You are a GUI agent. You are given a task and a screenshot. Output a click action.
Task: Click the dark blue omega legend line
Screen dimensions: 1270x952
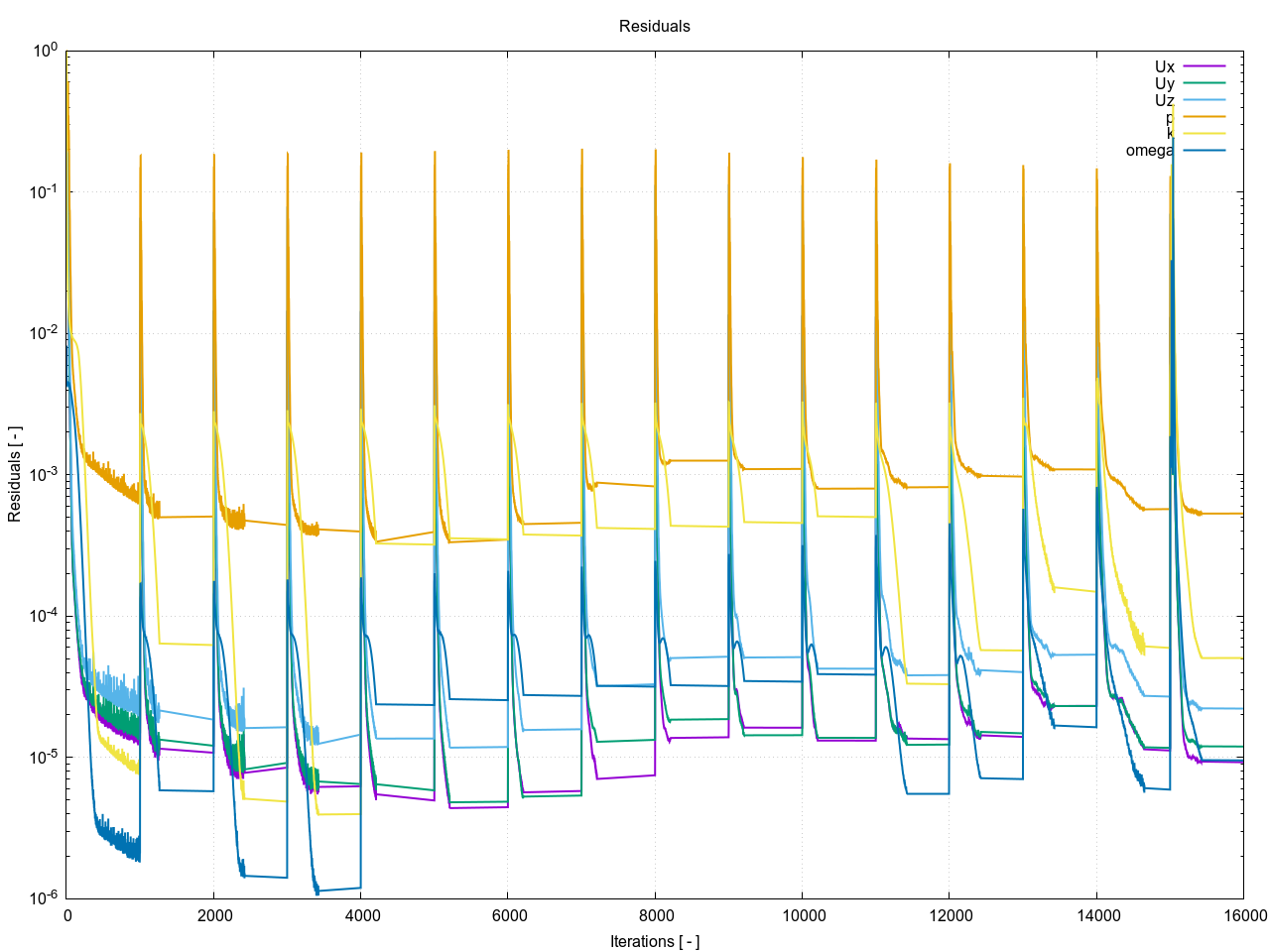(x=1204, y=150)
